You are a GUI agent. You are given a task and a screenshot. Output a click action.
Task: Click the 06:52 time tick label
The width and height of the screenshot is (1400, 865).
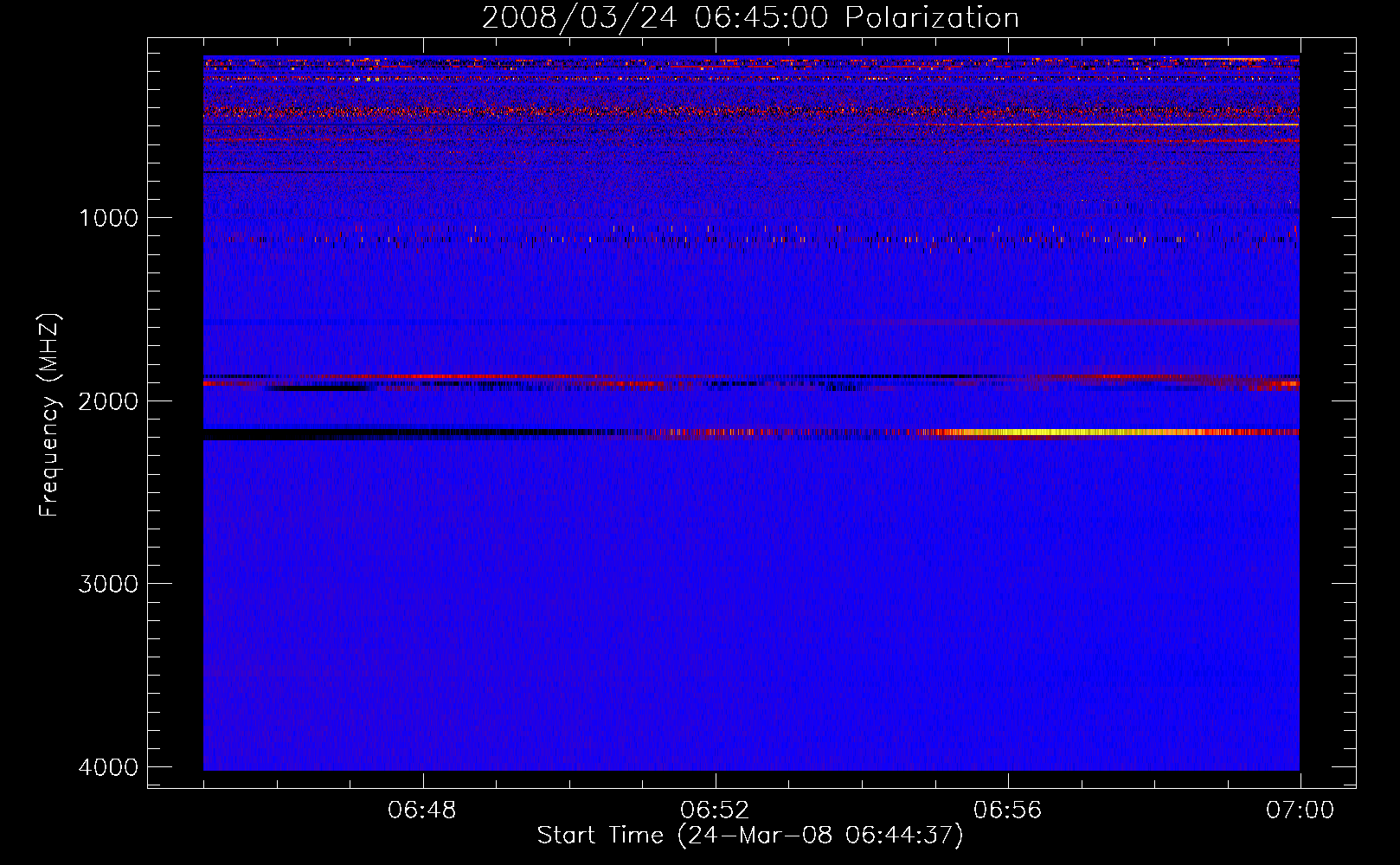click(x=715, y=811)
